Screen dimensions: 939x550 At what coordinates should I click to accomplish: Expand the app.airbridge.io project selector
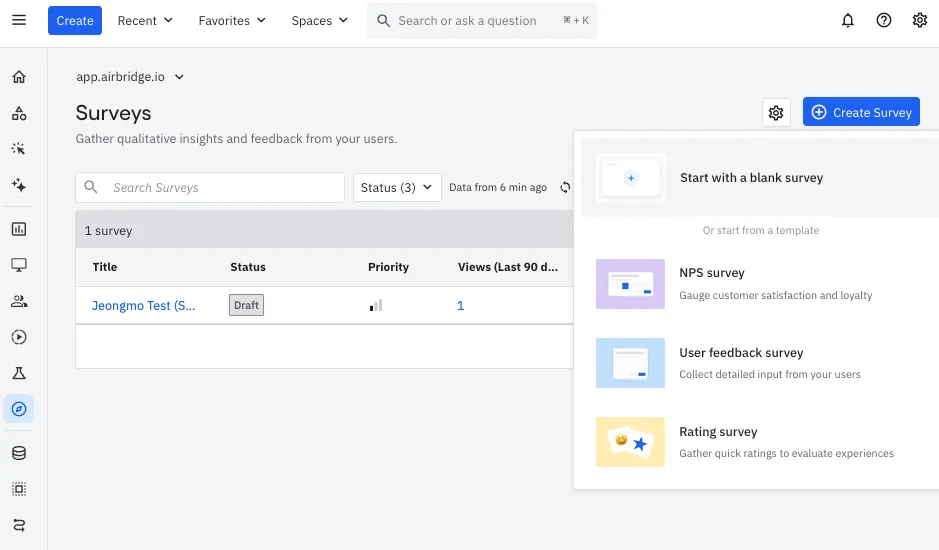[129, 77]
